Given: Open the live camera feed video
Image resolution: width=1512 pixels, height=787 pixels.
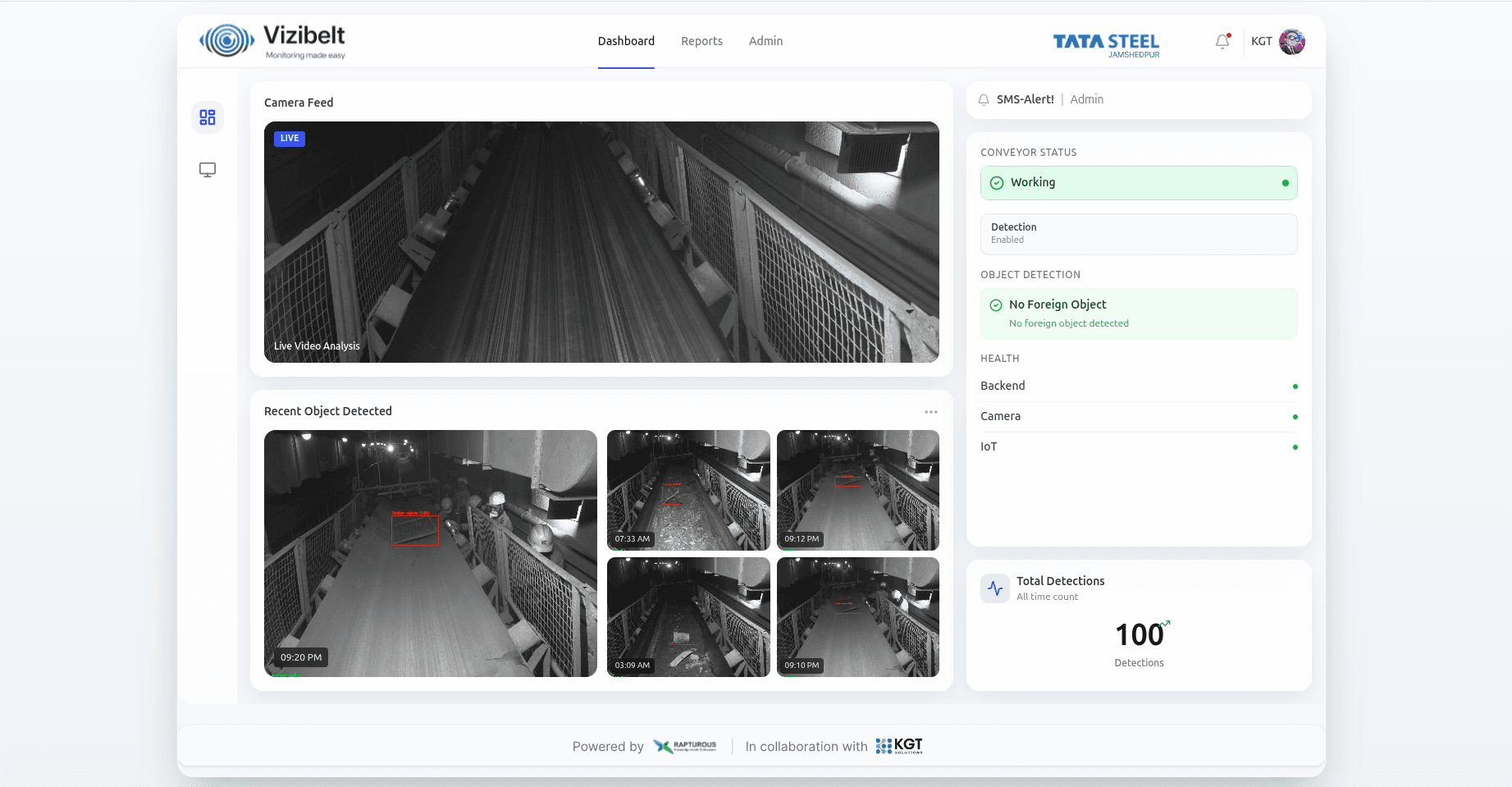Looking at the screenshot, I should [x=601, y=242].
